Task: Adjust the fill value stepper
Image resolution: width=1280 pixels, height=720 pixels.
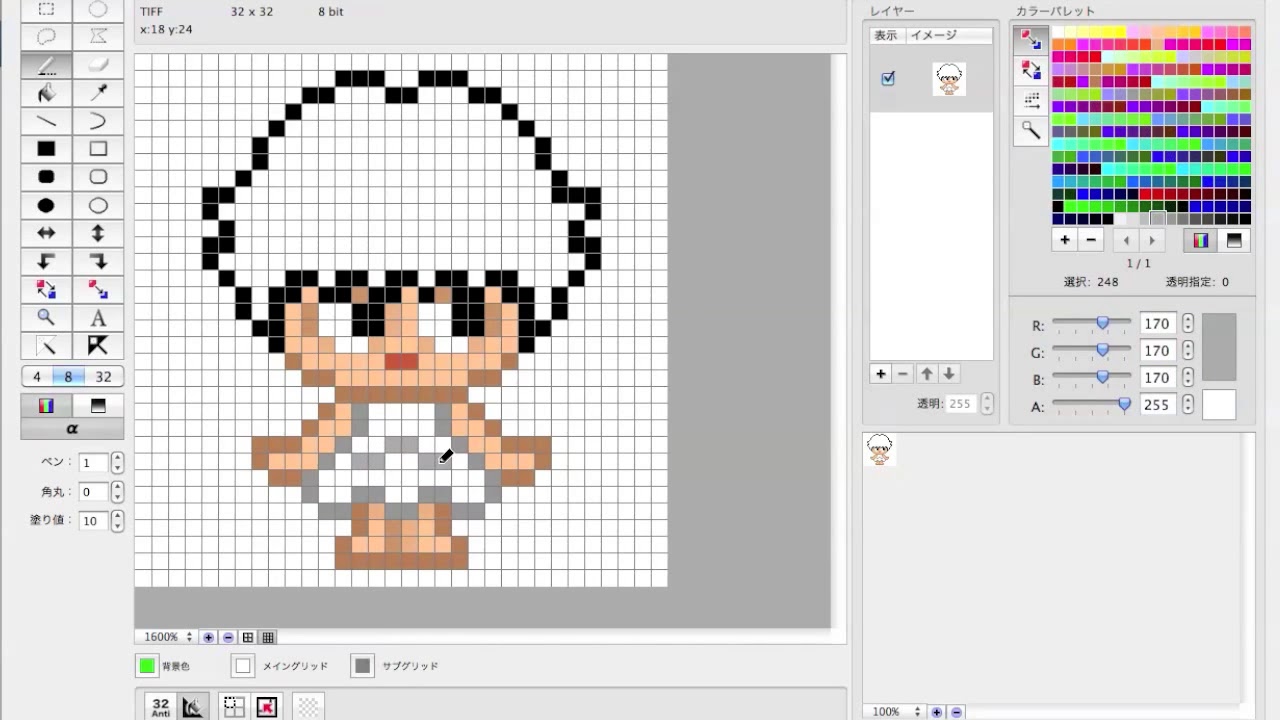Action: [x=118, y=521]
